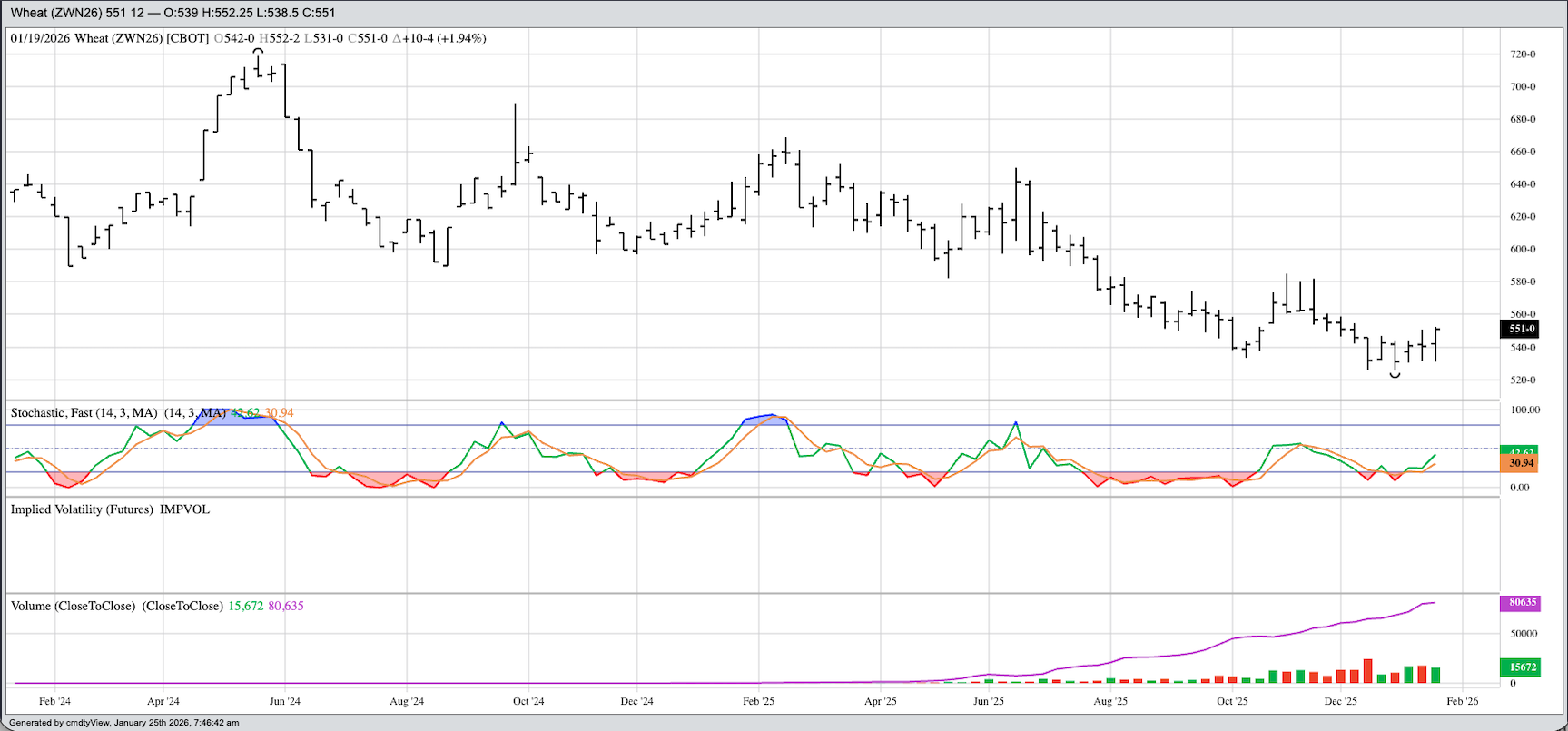Click the blue overbought shaded area near Feb '25
The height and width of the screenshot is (731, 1568).
click(767, 420)
